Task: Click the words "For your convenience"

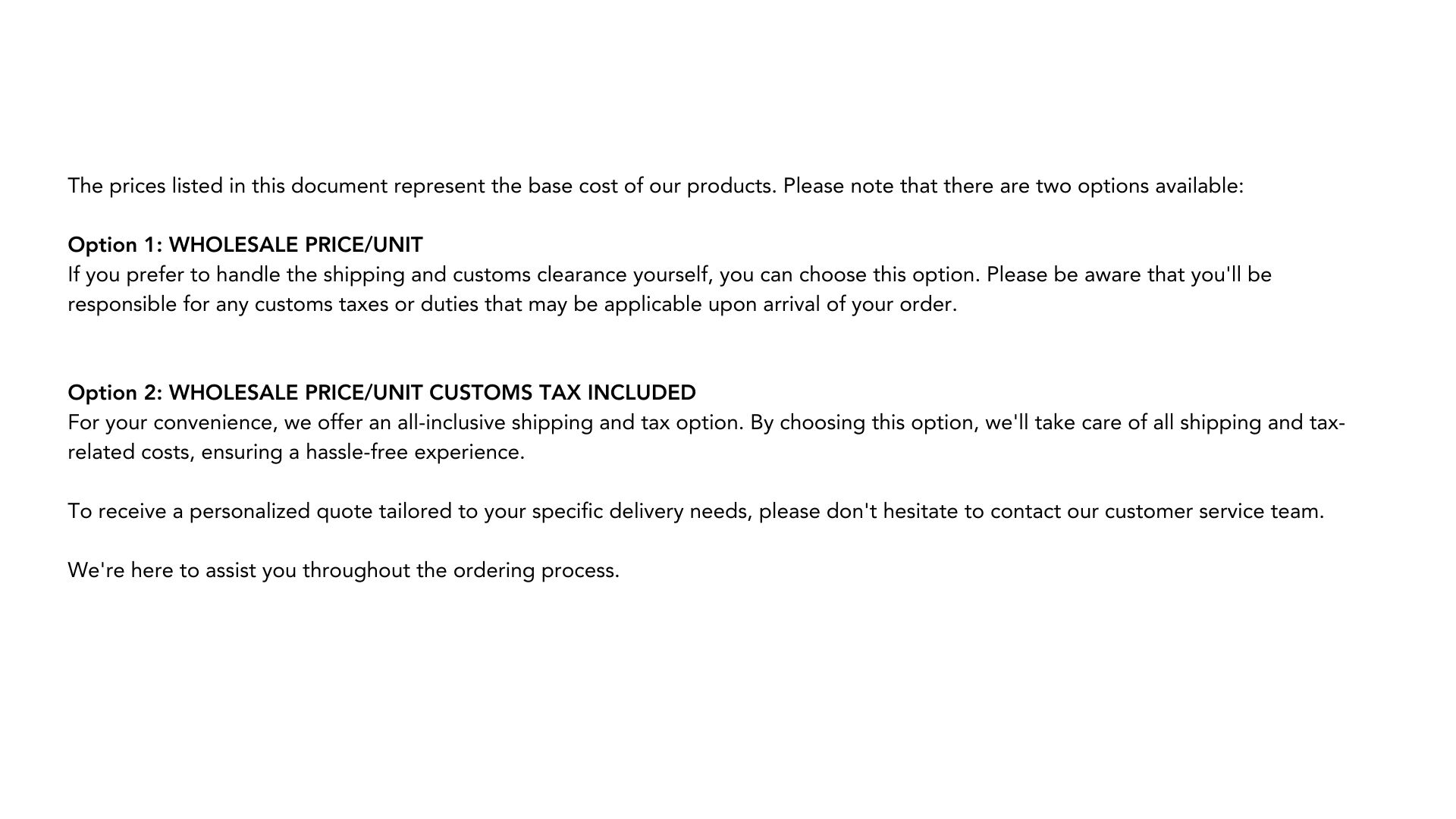Action: point(172,422)
